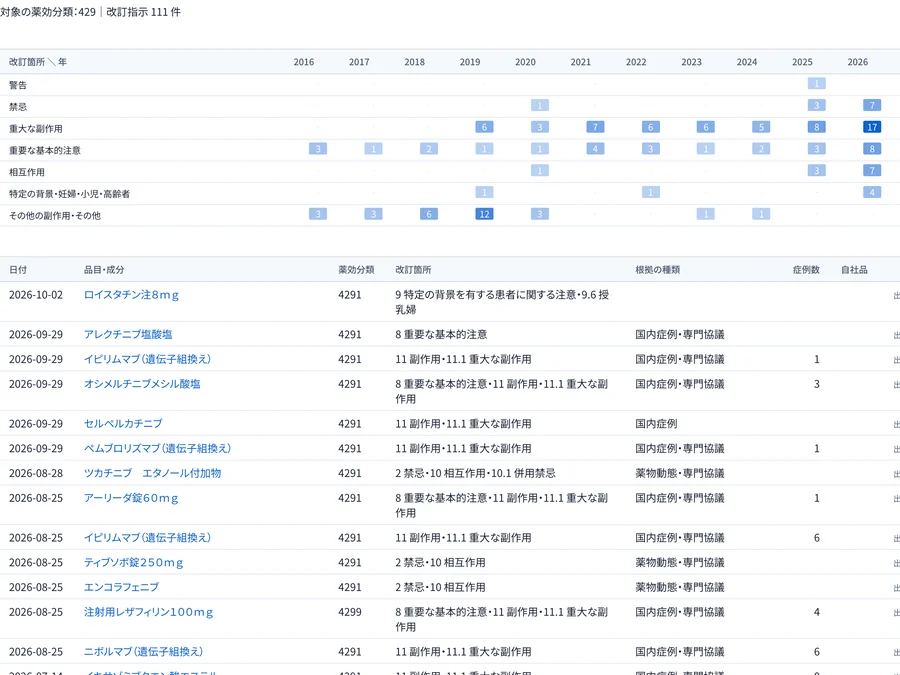The image size is (900, 675).
Task: Click the 根拠の種類 column header
Action: 657,270
